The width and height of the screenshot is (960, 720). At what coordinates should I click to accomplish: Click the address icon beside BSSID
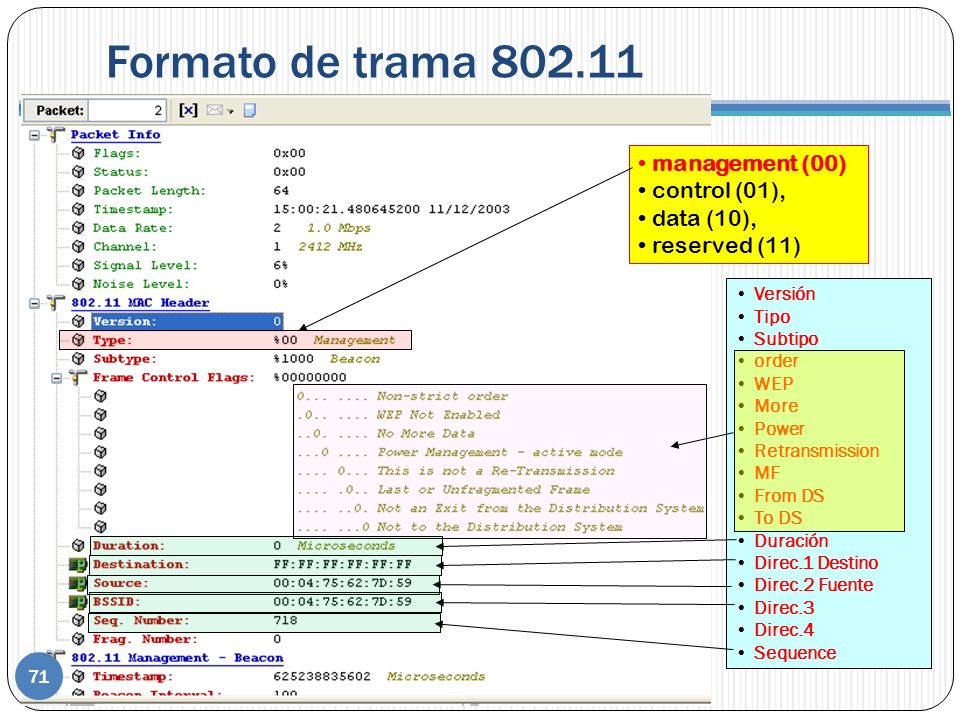tap(78, 602)
